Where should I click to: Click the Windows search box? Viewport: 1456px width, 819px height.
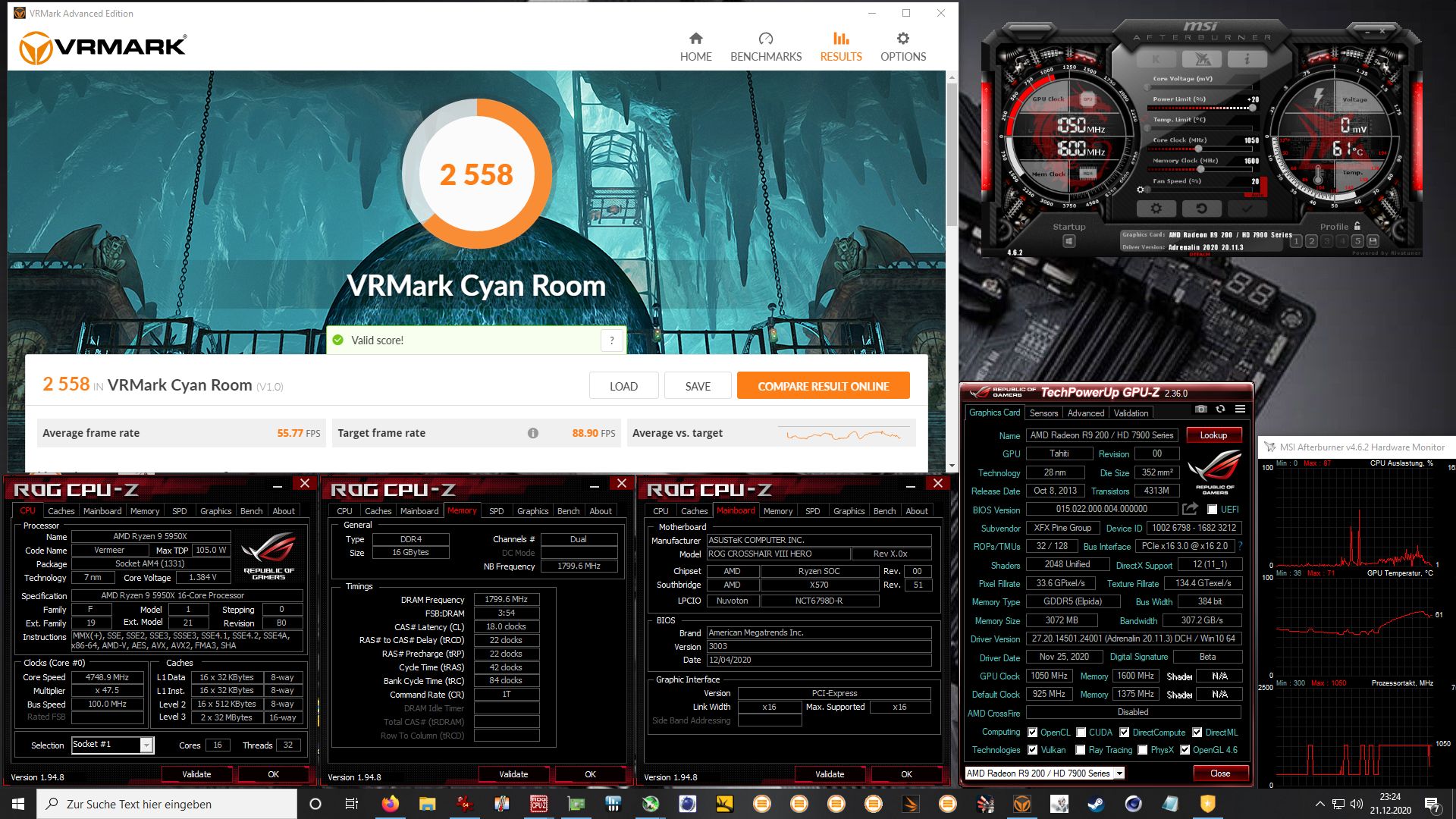[167, 804]
